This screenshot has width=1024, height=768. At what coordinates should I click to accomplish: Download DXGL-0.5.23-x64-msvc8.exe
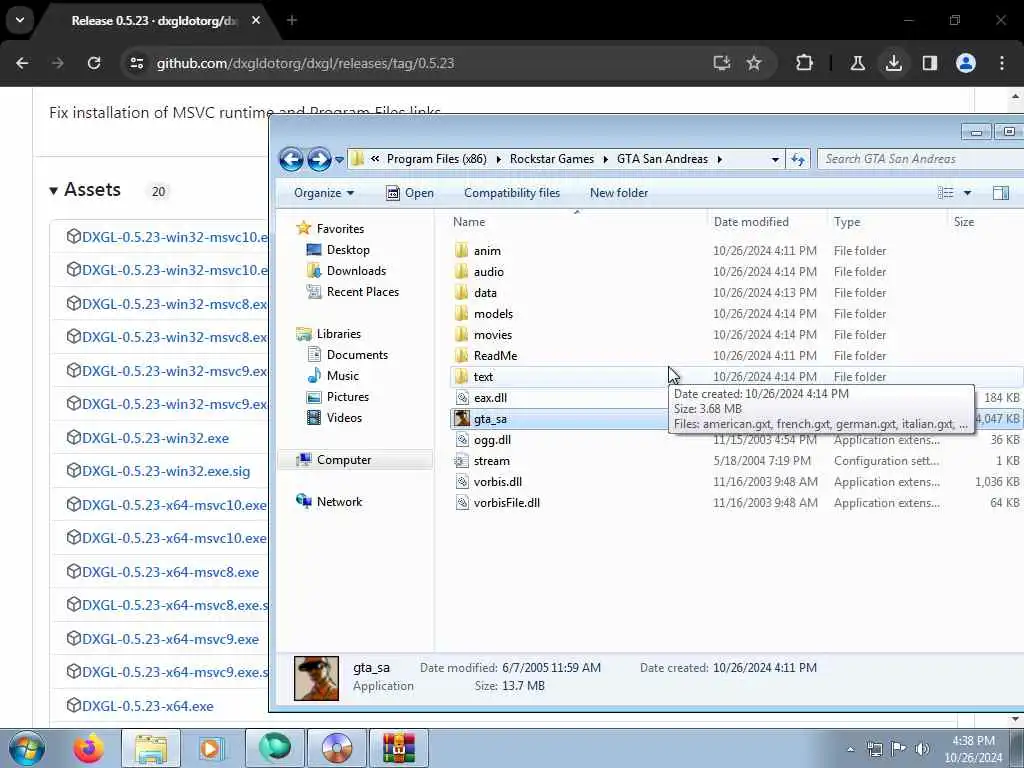pos(170,572)
